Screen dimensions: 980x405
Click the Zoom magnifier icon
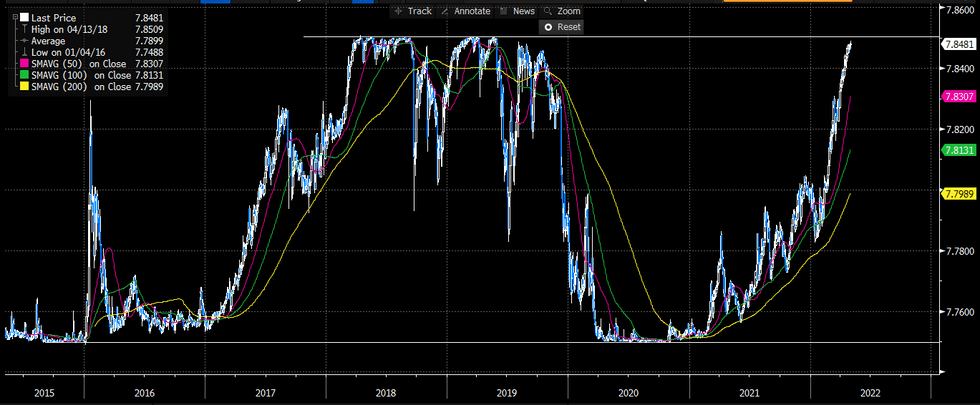[549, 10]
